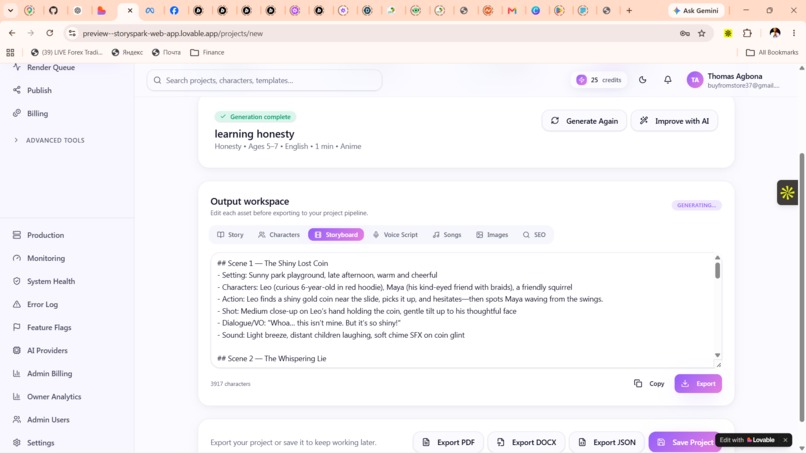Switch to the Characters tab
This screenshot has height=453, width=806.
[279, 234]
